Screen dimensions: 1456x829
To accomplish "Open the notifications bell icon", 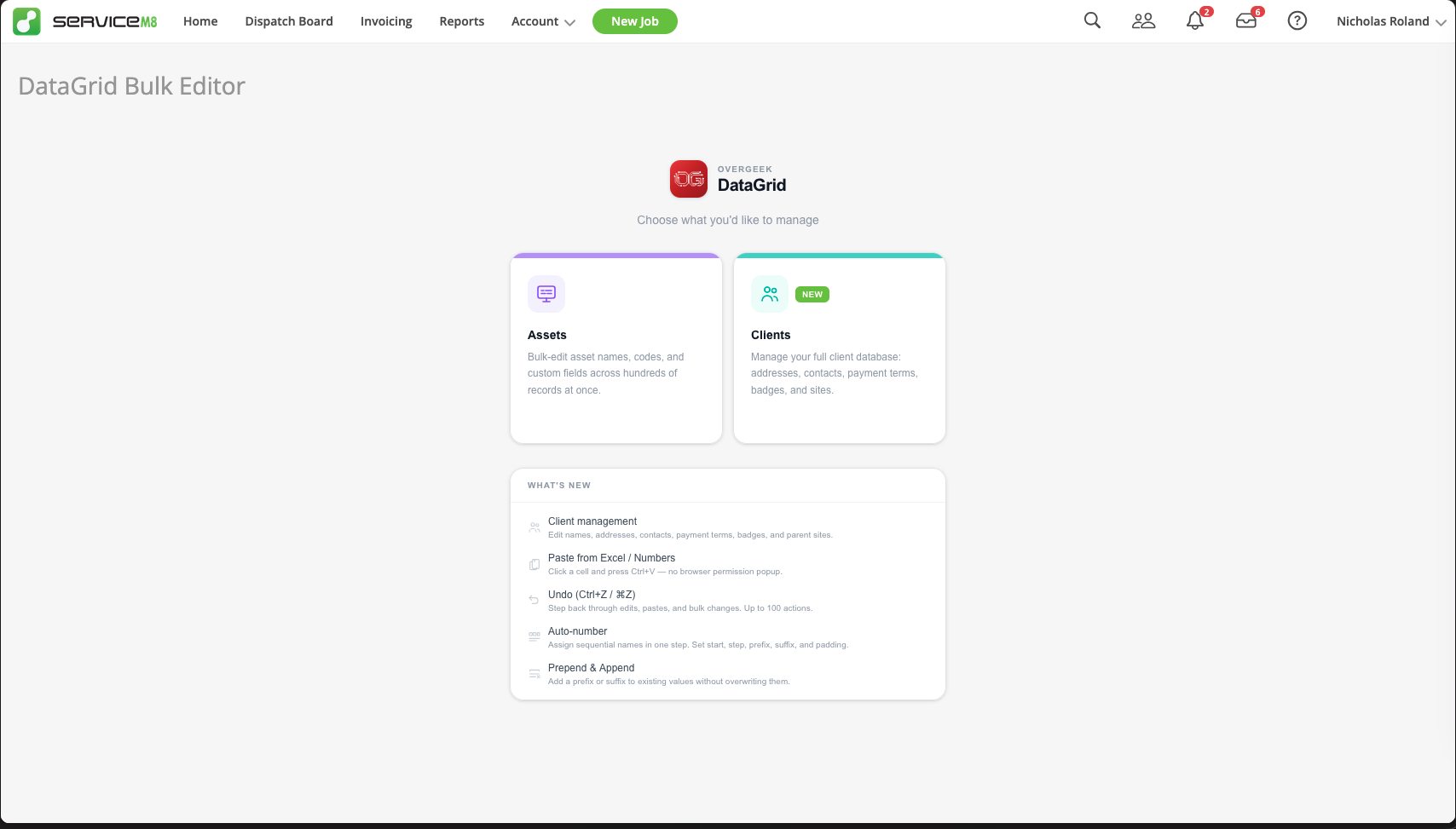I will click(1195, 21).
